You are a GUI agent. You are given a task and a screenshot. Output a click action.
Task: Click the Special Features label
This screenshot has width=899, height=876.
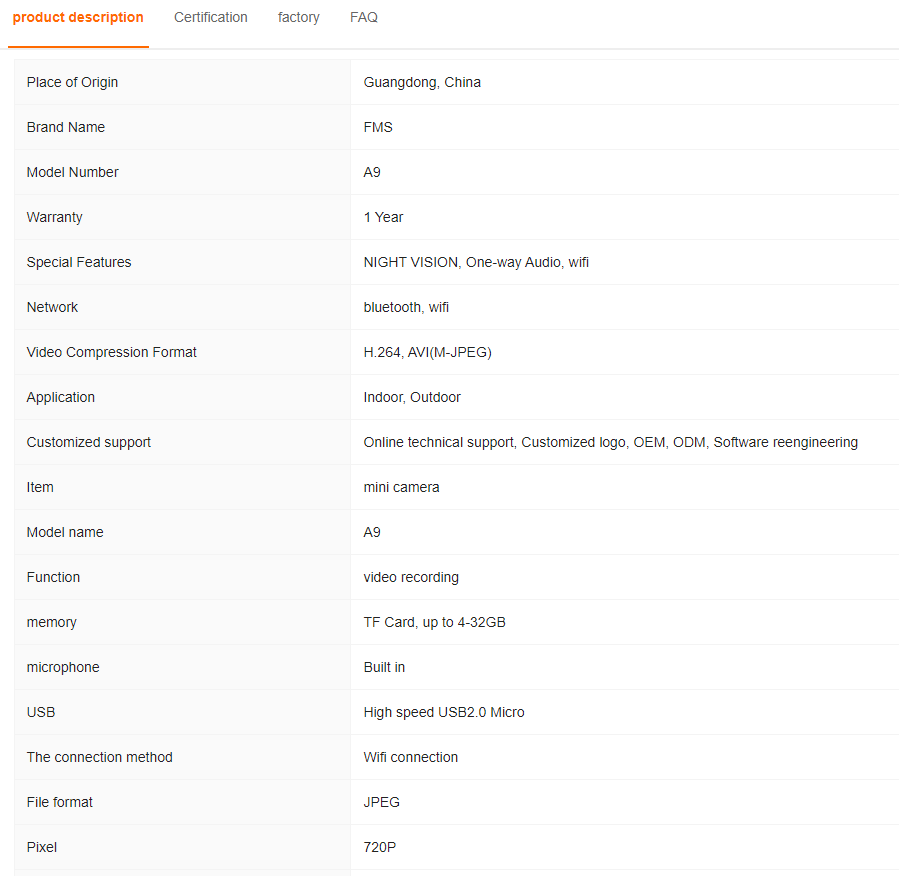79,262
